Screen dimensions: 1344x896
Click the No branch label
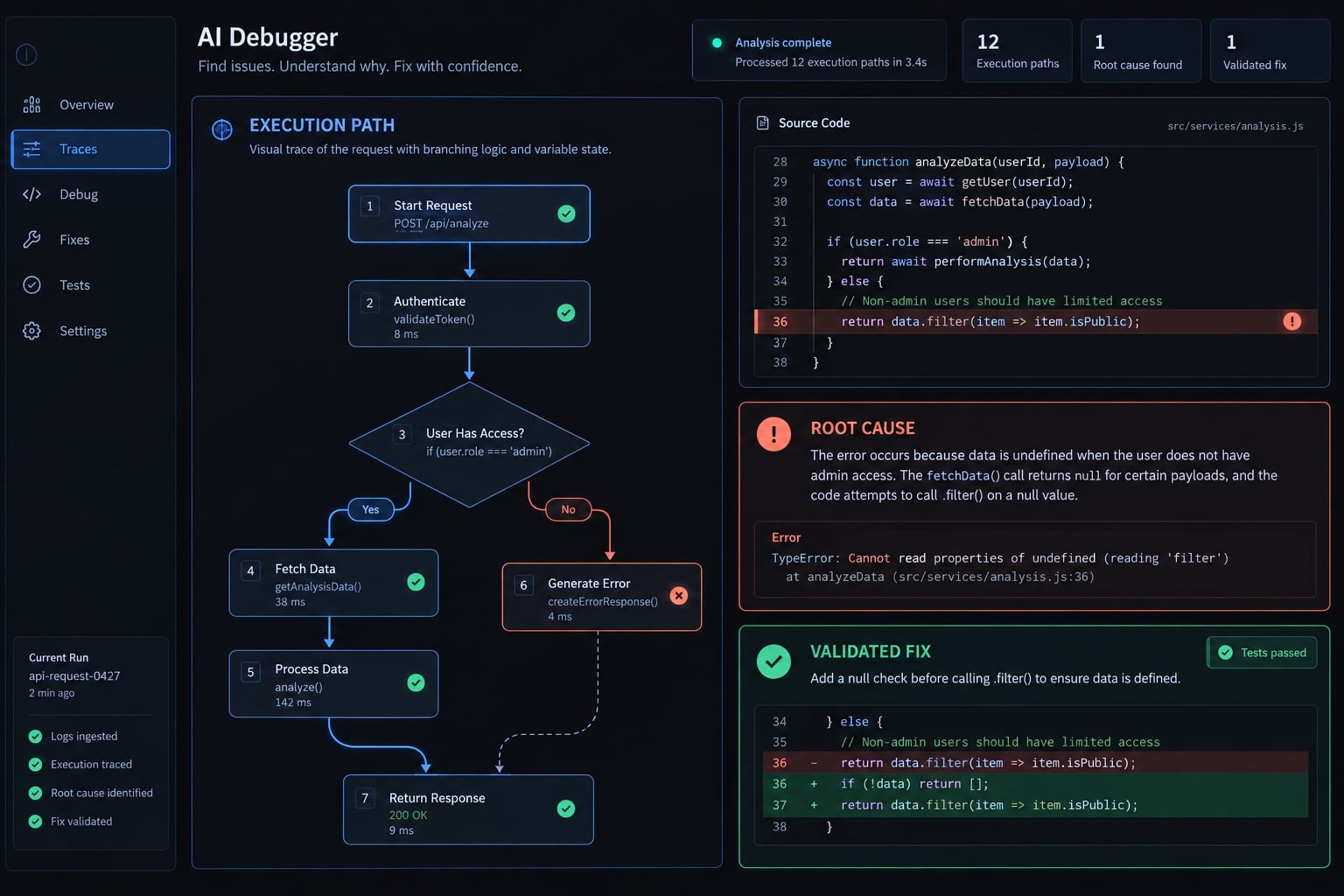(x=569, y=510)
